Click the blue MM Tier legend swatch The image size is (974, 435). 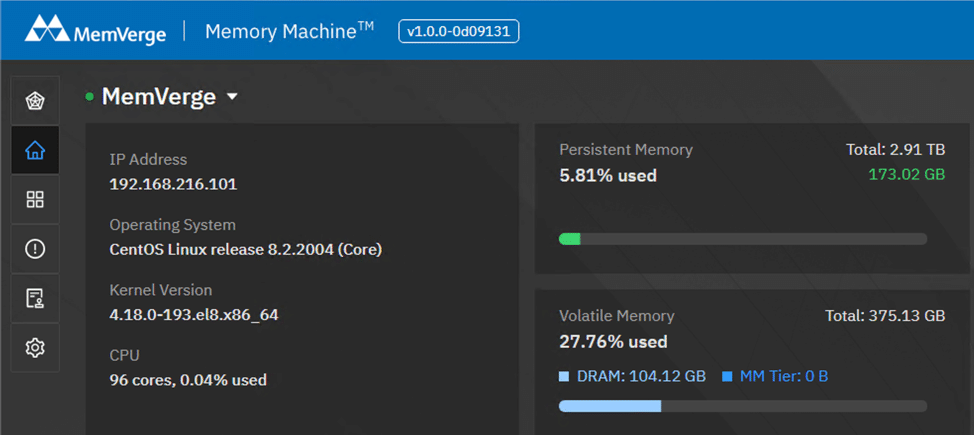[727, 376]
